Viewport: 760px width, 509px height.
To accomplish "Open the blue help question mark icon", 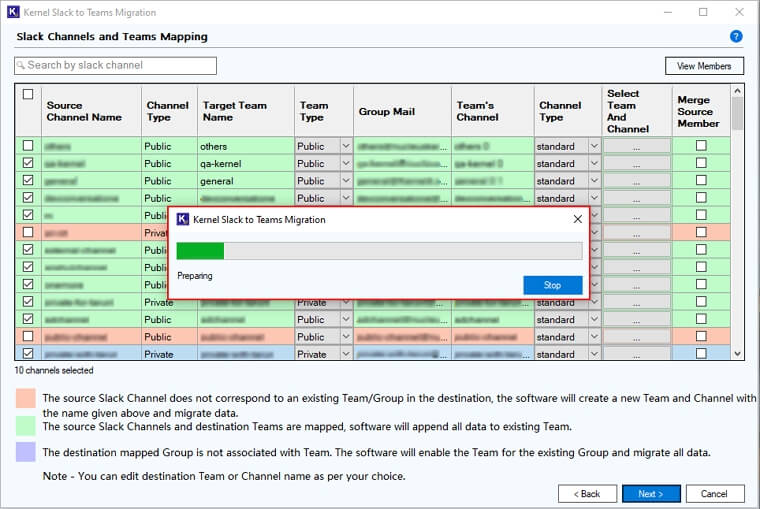I will [736, 36].
